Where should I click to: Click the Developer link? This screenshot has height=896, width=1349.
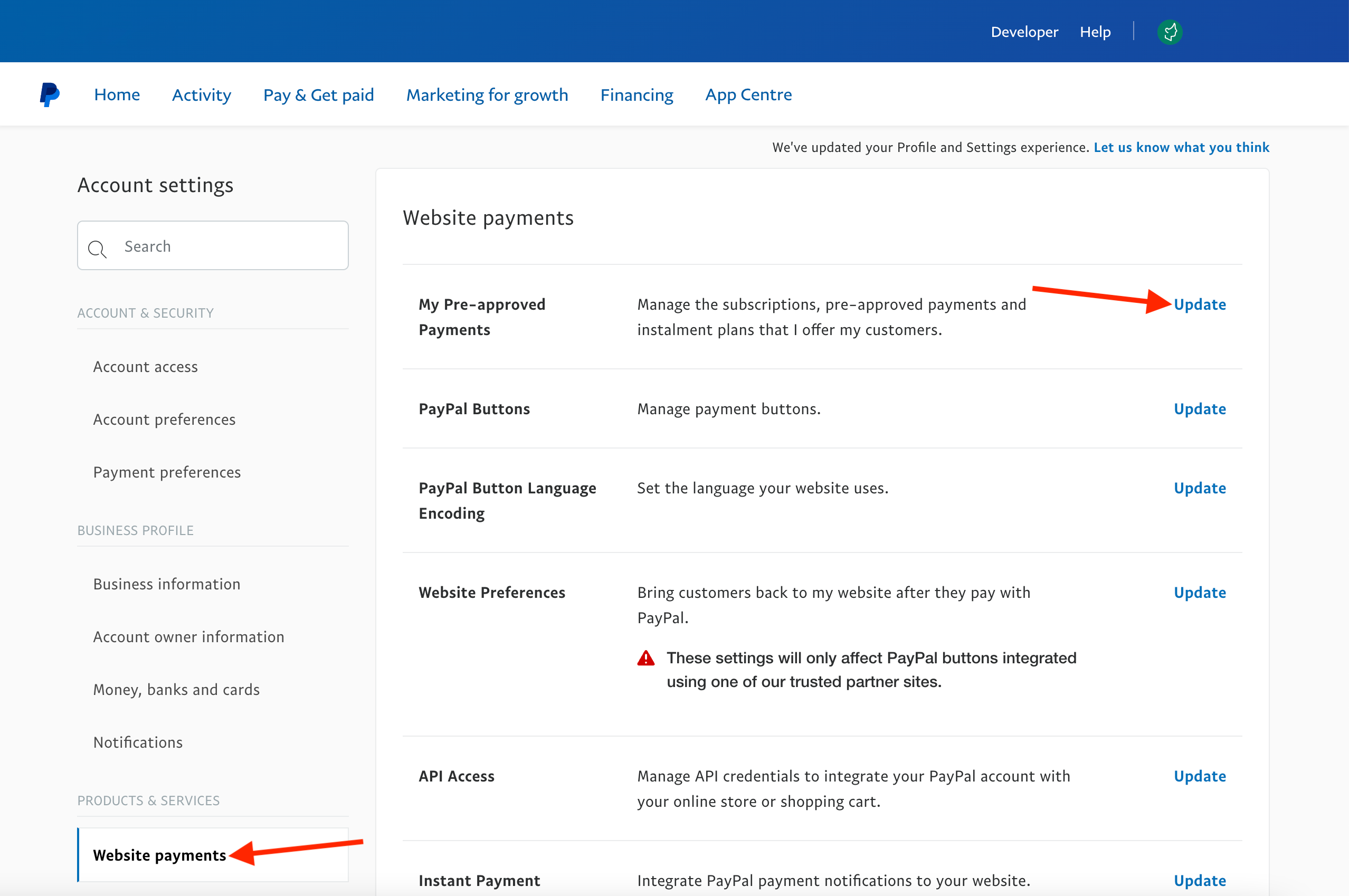[x=1024, y=32]
